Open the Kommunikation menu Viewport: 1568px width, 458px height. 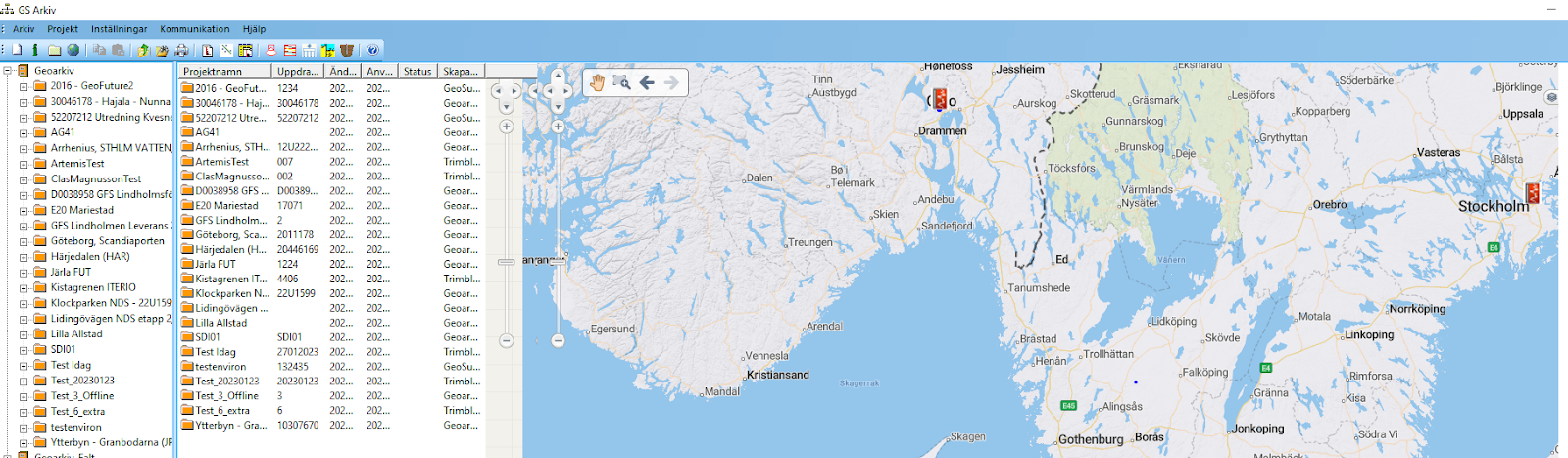(x=195, y=29)
